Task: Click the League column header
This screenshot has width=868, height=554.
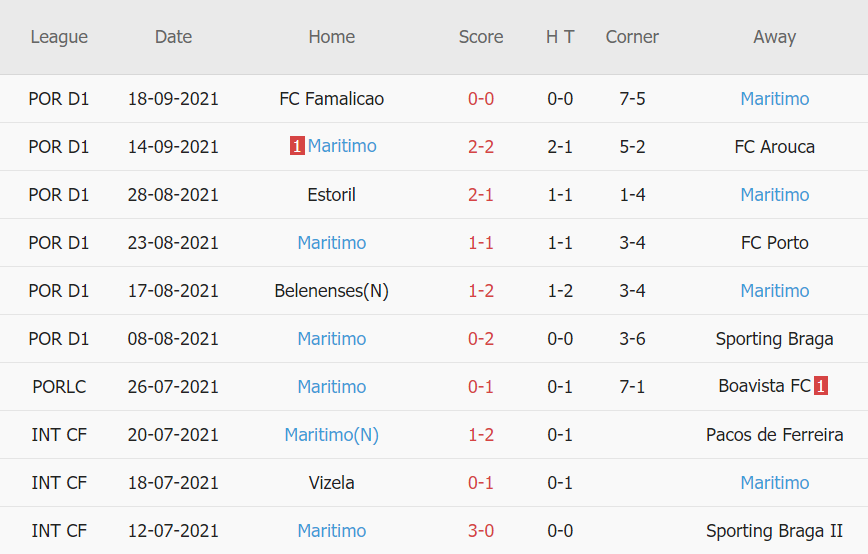Action: pos(59,37)
